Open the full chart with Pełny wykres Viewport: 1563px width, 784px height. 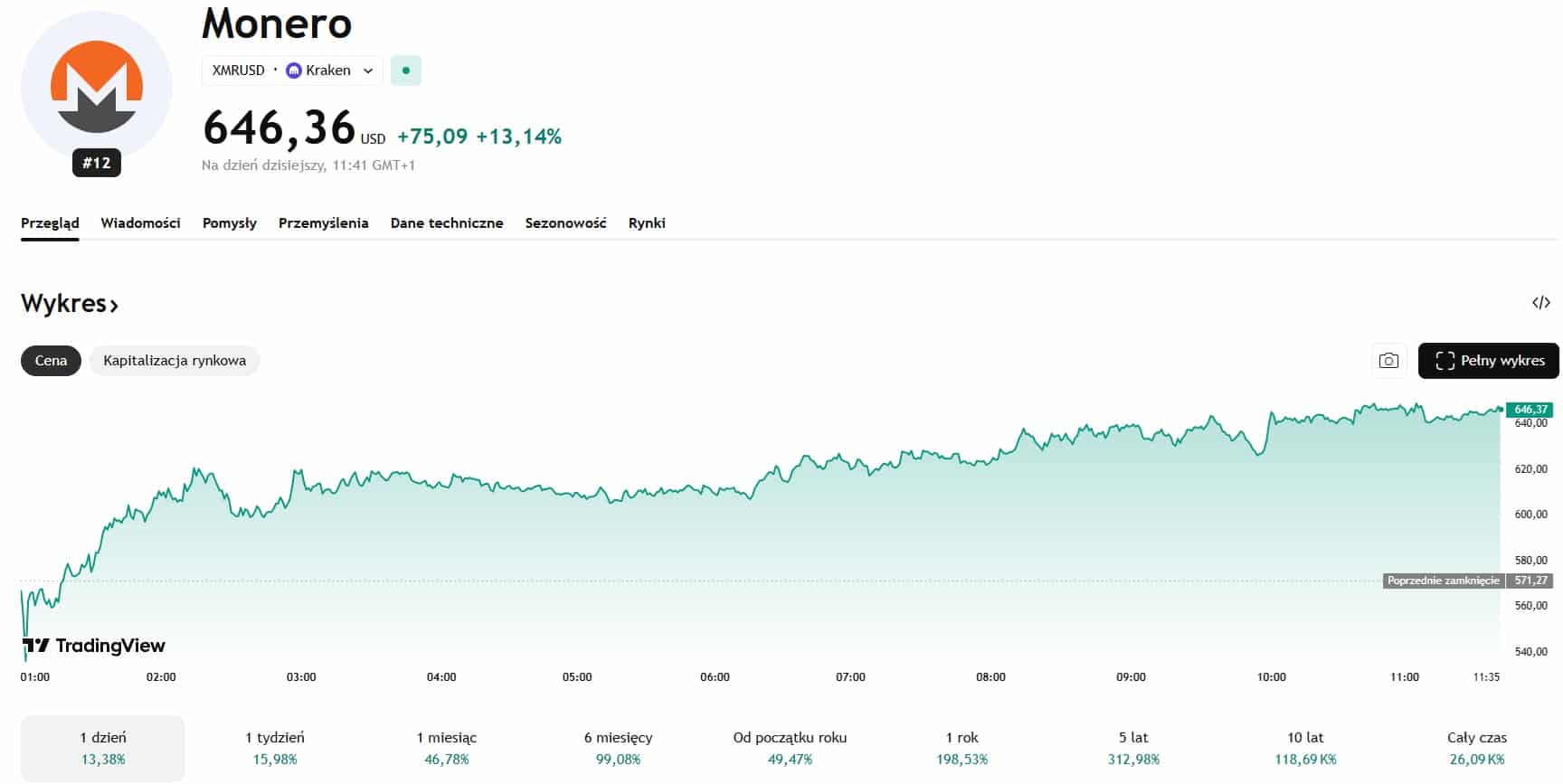pos(1488,361)
